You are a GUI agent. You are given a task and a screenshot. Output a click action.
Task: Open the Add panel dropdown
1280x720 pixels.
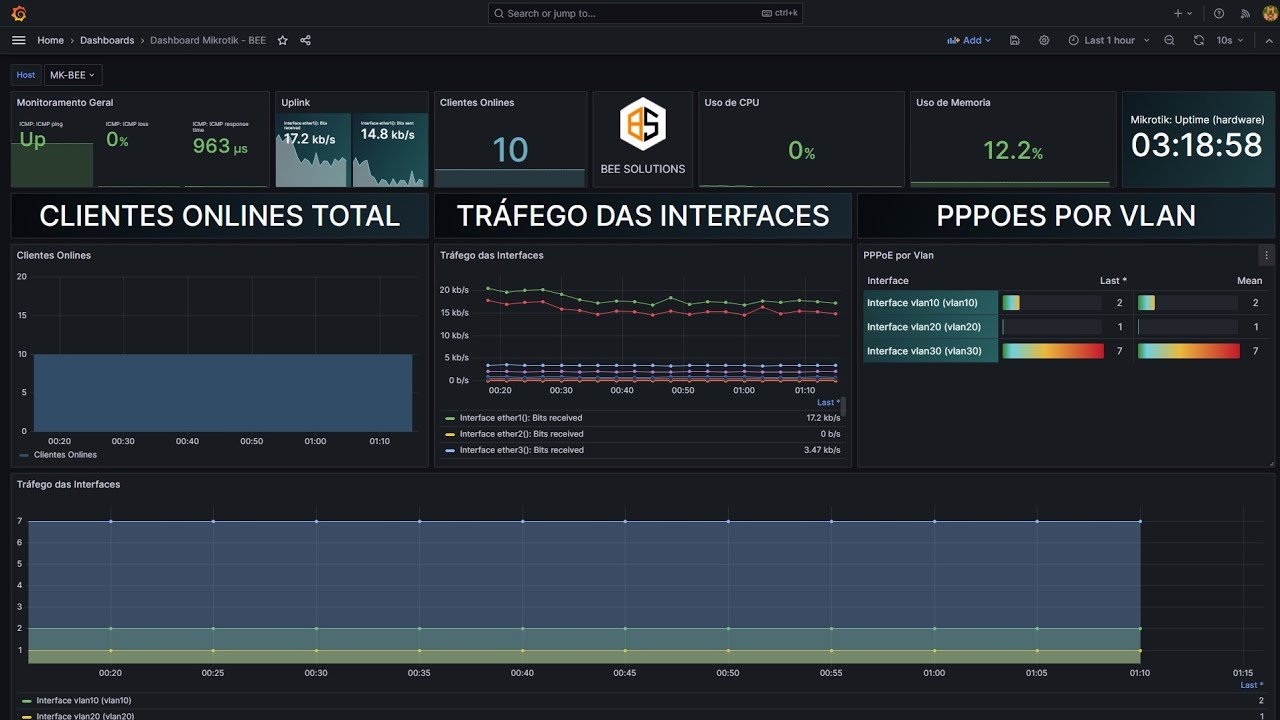969,40
